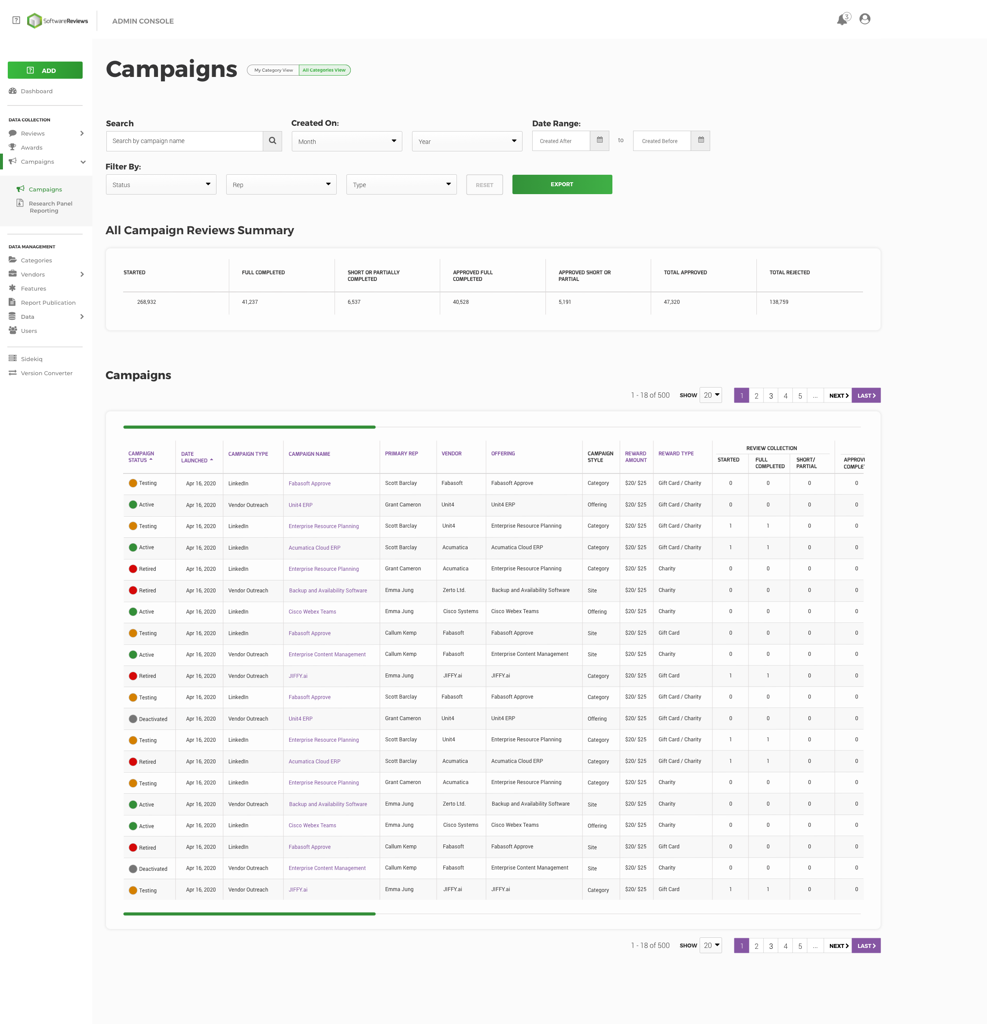Click the Dashboard gauge icon
987x1024 pixels.
pyautogui.click(x=12, y=91)
